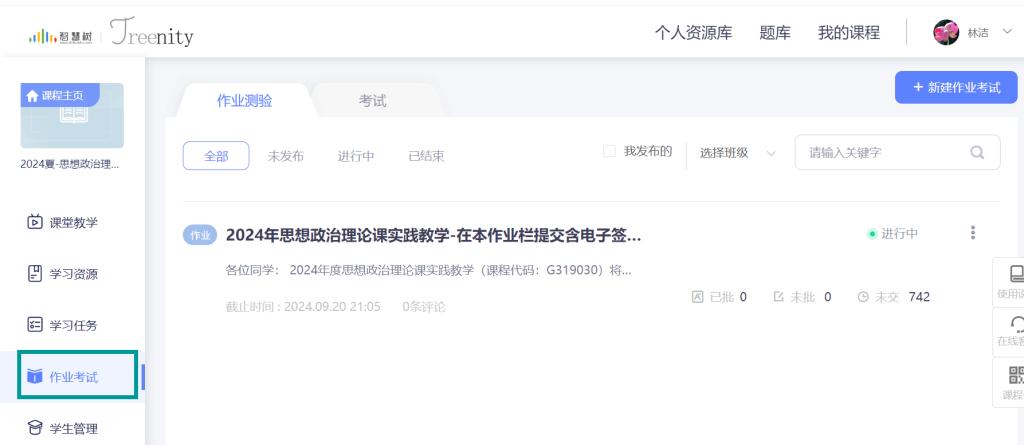
Task: Click the keyword search input field
Action: pos(880,153)
